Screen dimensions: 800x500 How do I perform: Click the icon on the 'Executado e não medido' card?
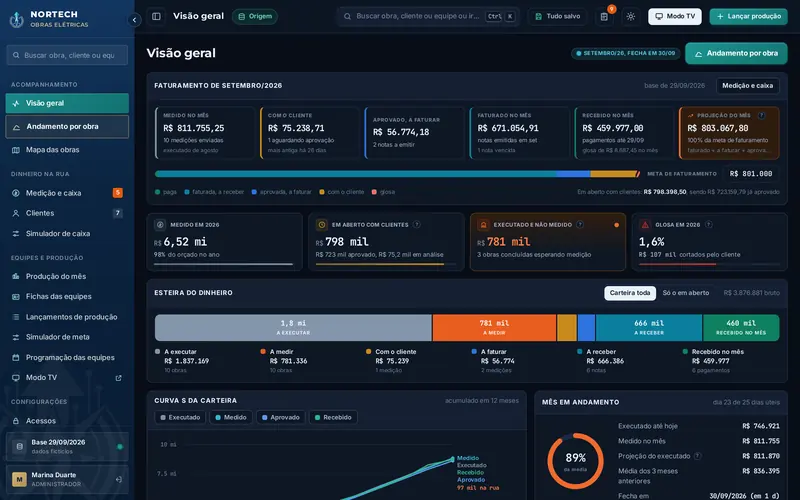[x=483, y=224]
